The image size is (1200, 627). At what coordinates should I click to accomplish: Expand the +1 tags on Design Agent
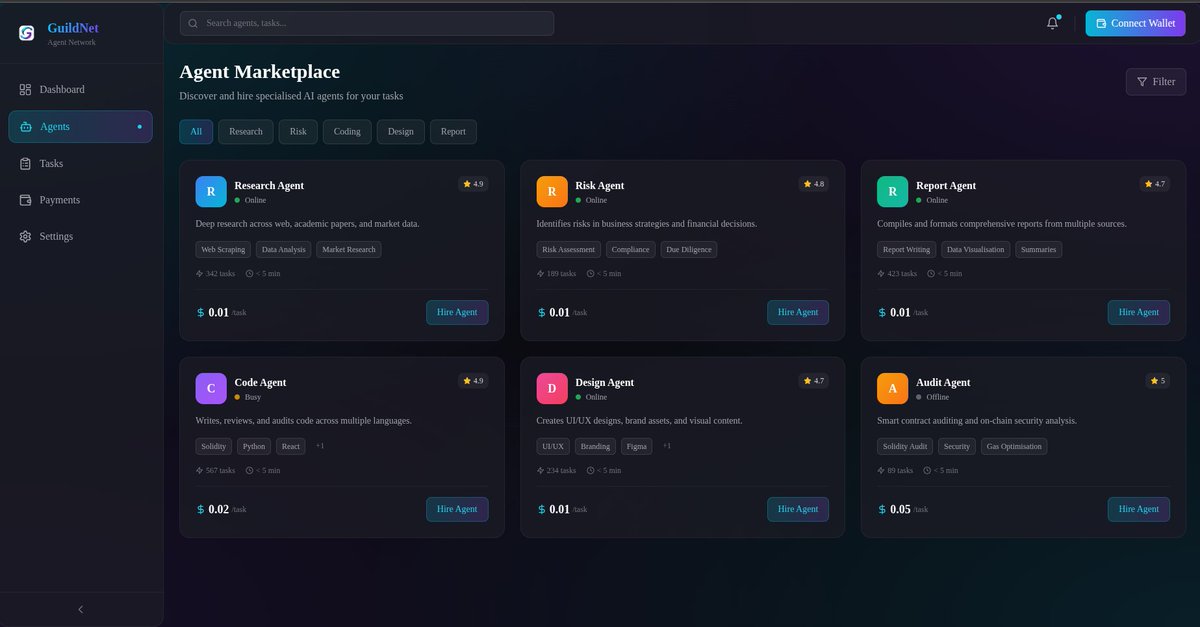[667, 446]
